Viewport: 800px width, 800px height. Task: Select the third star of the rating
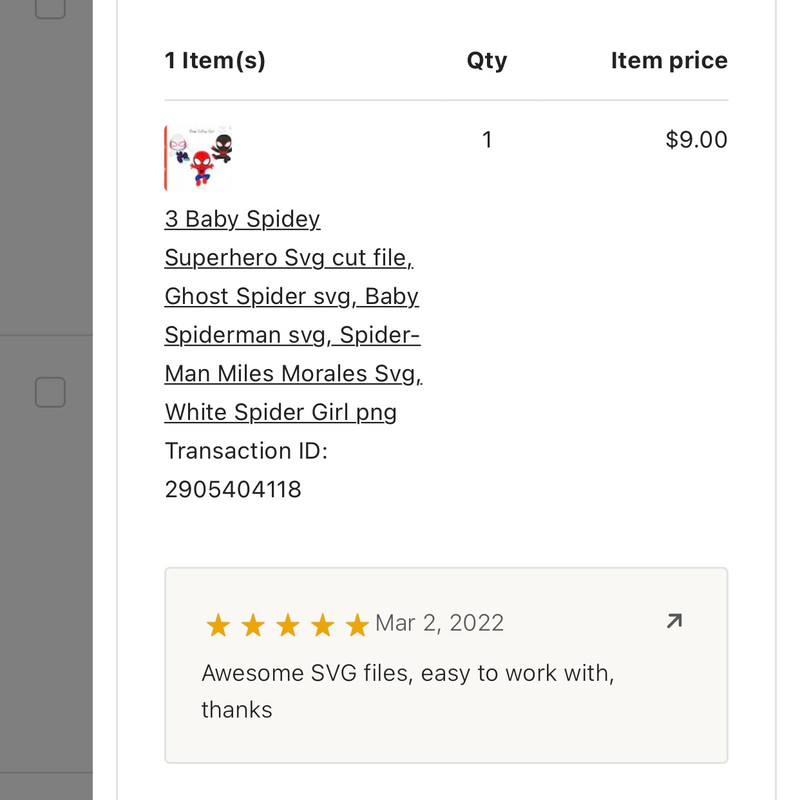287,625
